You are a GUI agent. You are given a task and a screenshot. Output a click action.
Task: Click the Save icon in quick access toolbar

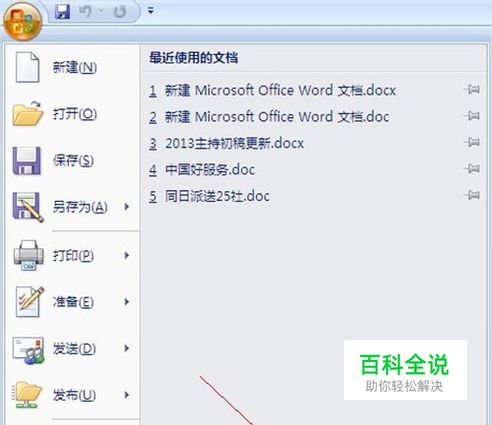(x=62, y=12)
